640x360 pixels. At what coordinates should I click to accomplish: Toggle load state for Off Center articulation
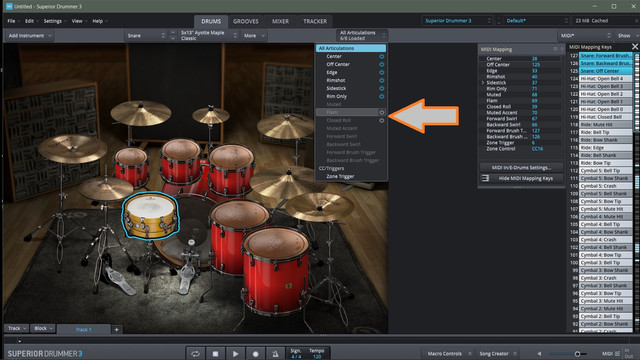[x=382, y=64]
